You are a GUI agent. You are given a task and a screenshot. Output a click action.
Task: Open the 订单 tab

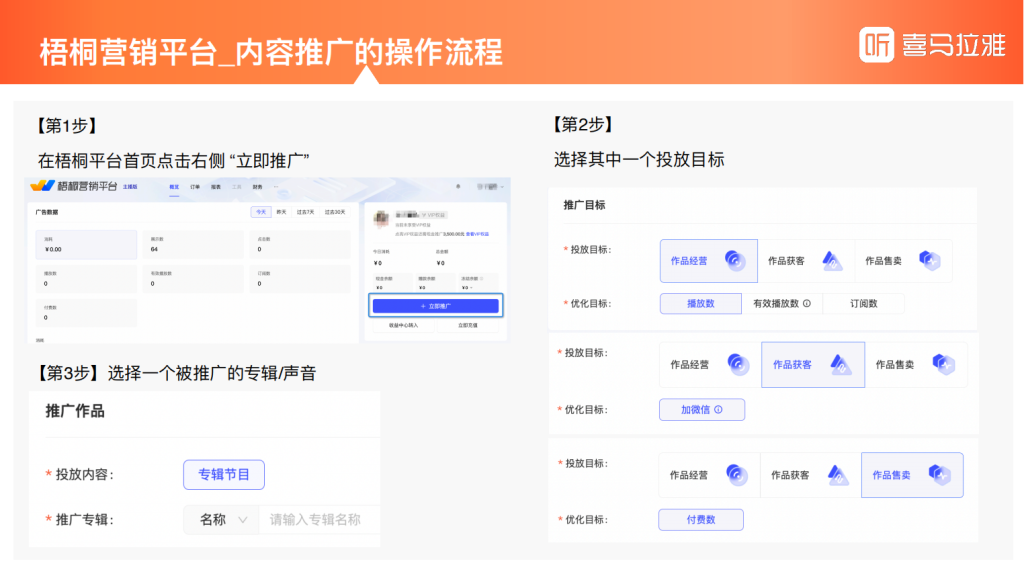click(x=195, y=187)
